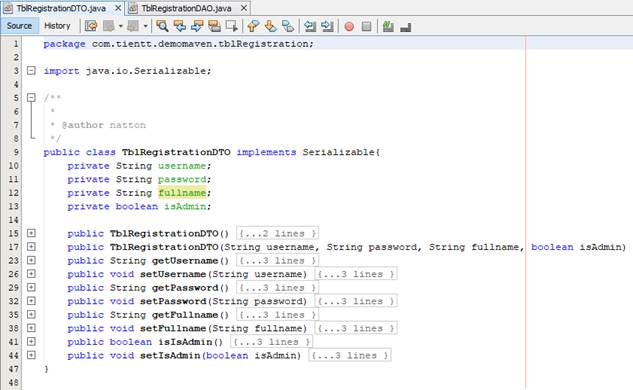Collapse the import fold on line 3

(31, 71)
